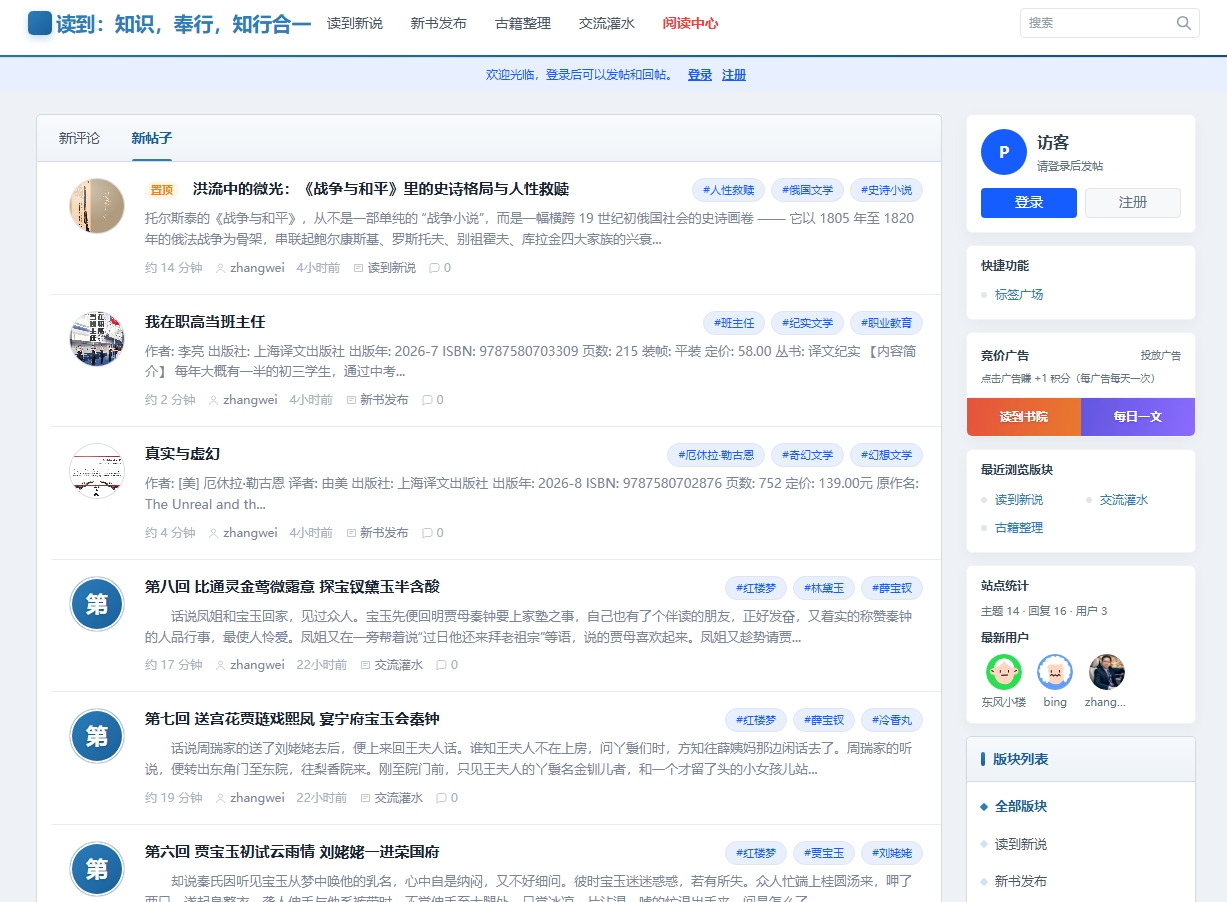Click comment count icon on 真实与虚幻 post

[x=427, y=533]
